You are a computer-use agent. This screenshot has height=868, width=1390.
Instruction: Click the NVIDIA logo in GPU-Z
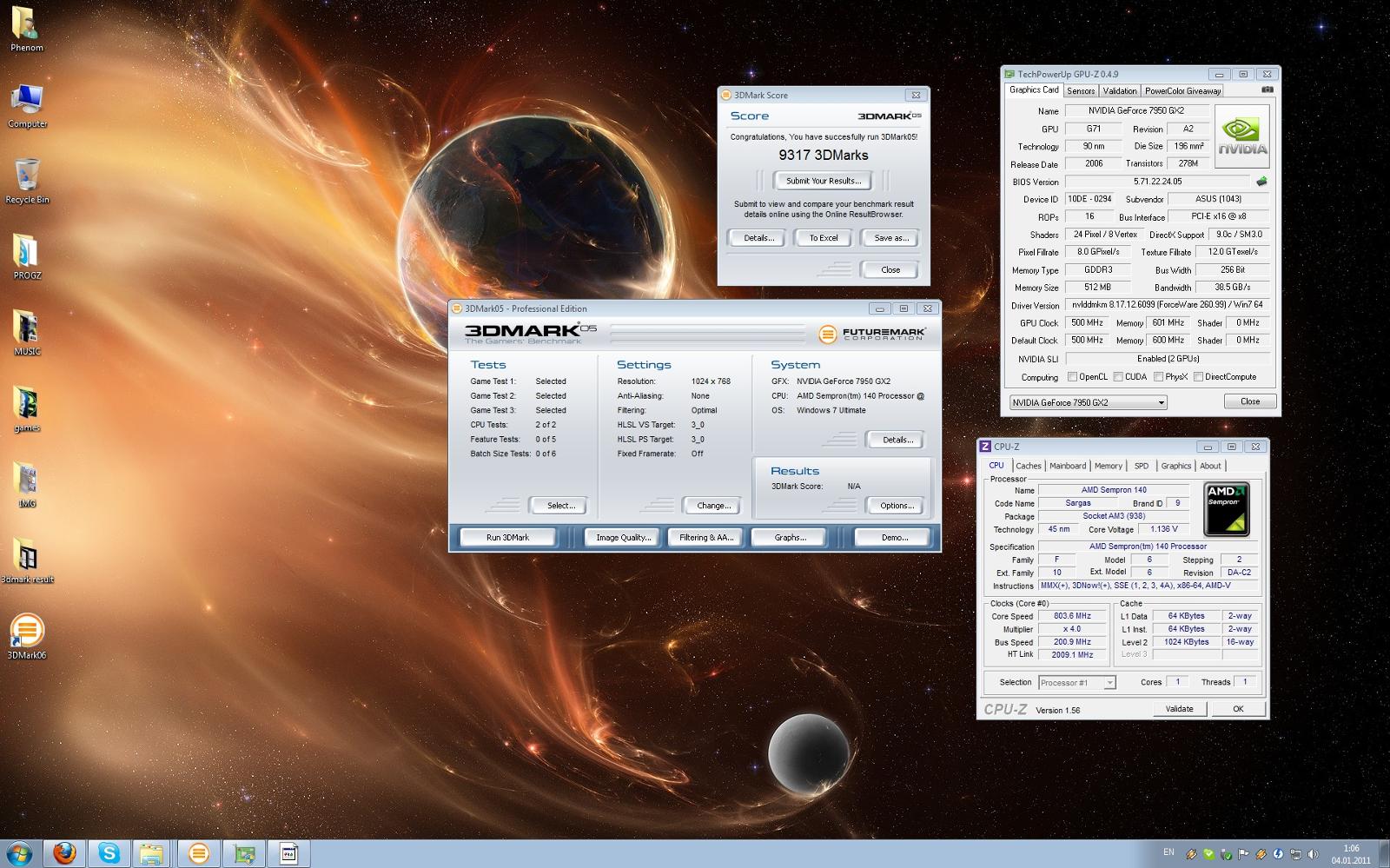(1241, 137)
